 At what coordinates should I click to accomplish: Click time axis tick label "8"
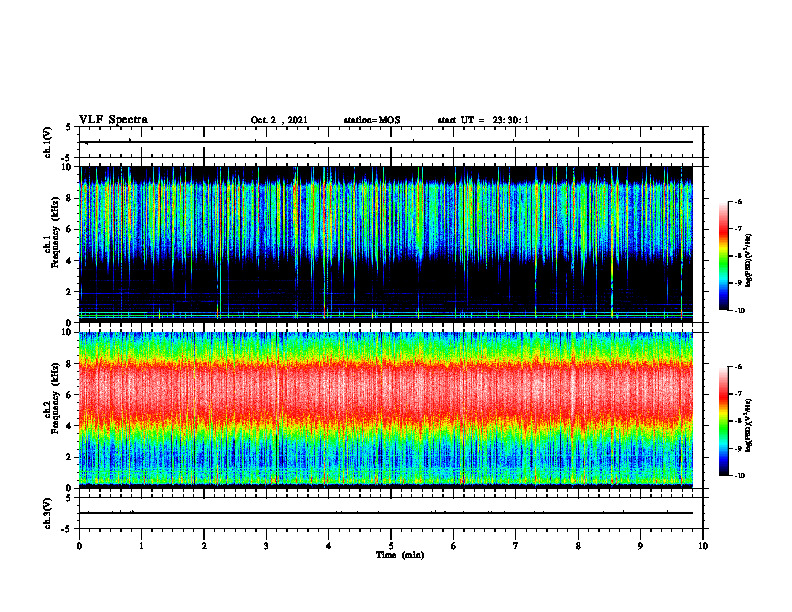578,546
